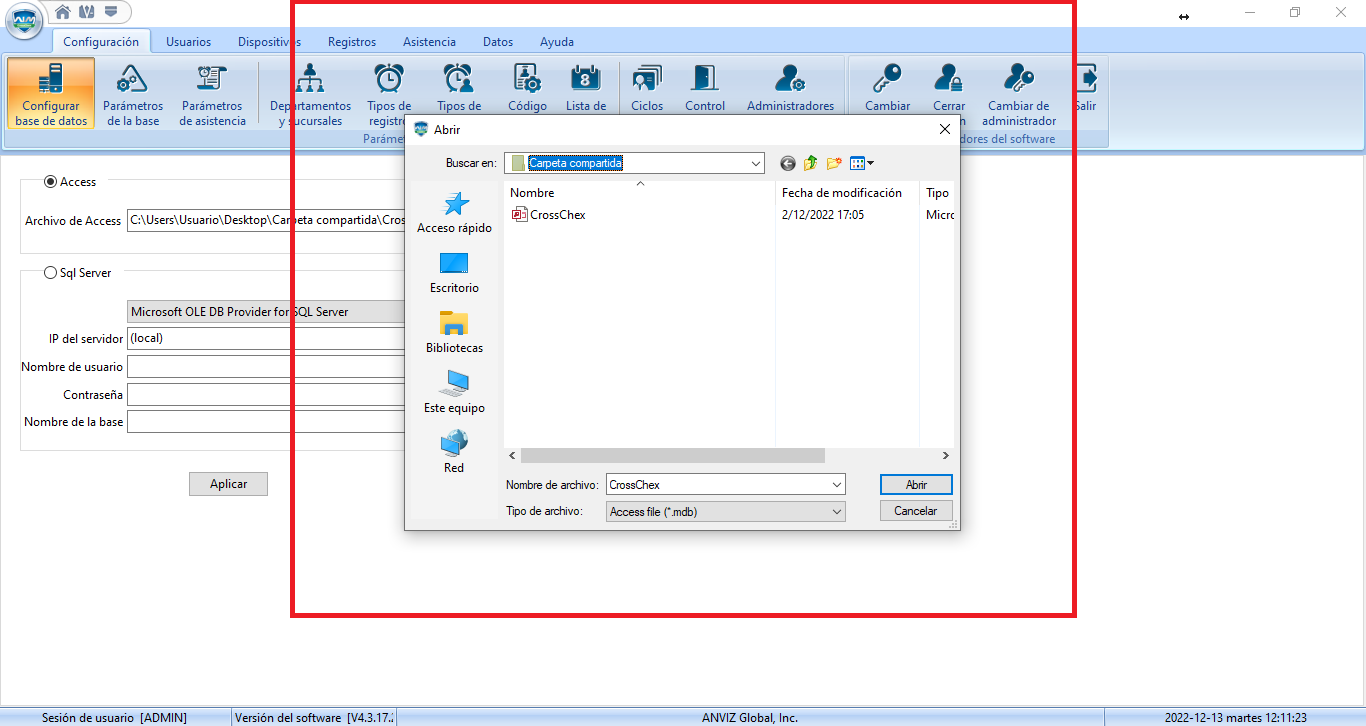
Task: Select Bibliotecas in dialog sidebar
Action: coord(455,333)
